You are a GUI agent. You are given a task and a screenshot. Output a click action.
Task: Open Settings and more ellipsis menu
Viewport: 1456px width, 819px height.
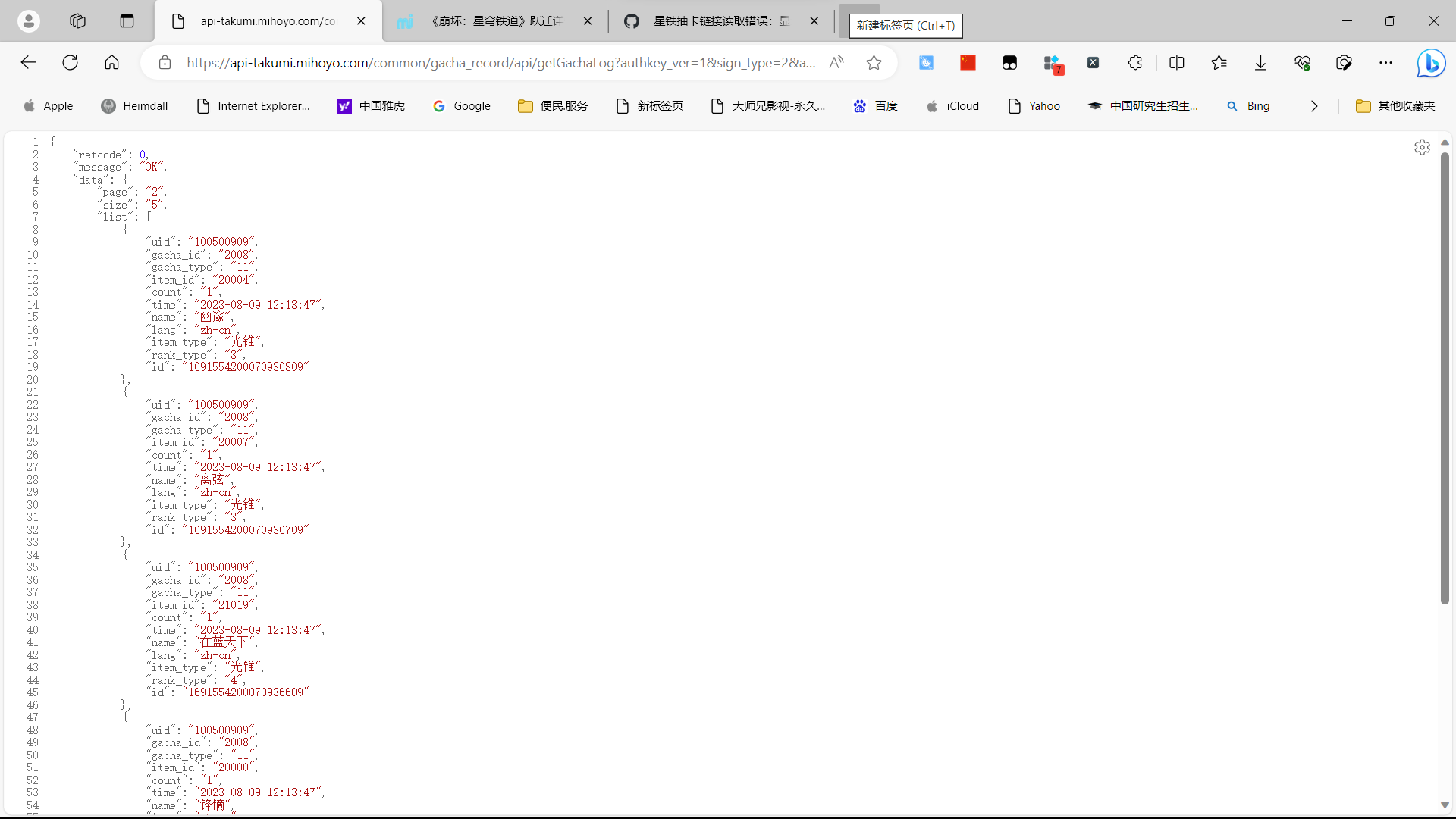[x=1385, y=63]
